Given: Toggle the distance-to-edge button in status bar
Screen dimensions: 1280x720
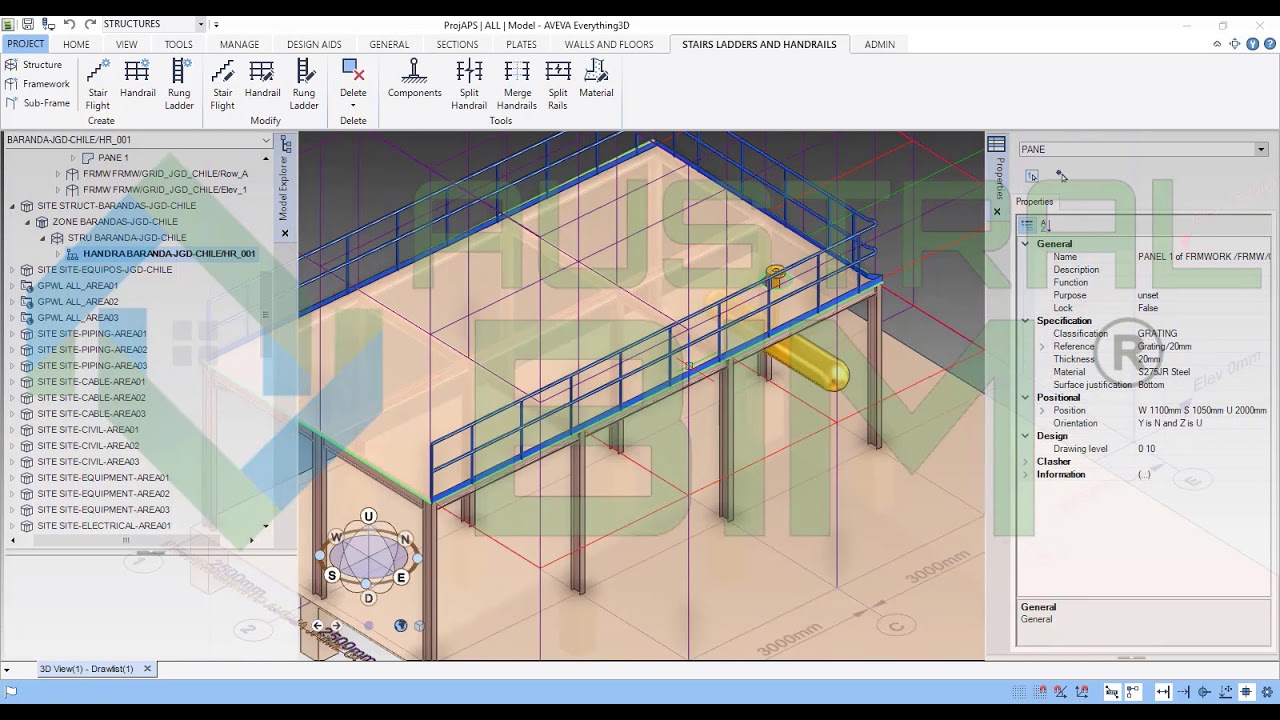Looking at the screenshot, I should [x=1163, y=692].
